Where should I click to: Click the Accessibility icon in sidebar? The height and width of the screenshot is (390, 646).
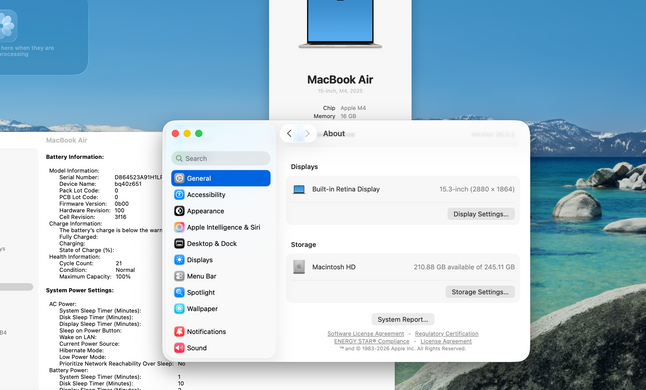point(179,194)
